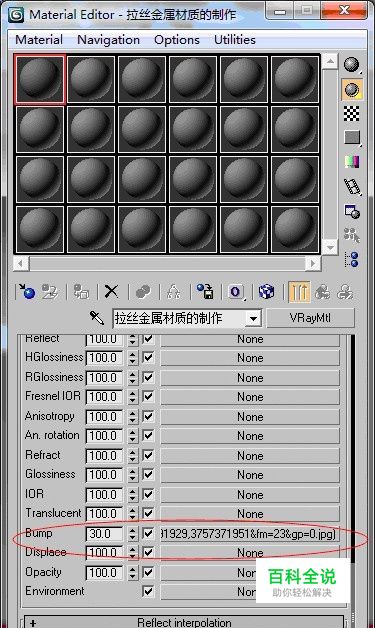This screenshot has width=375, height=628.
Task: Click the eyedropper pick material icon
Action: coord(97,318)
